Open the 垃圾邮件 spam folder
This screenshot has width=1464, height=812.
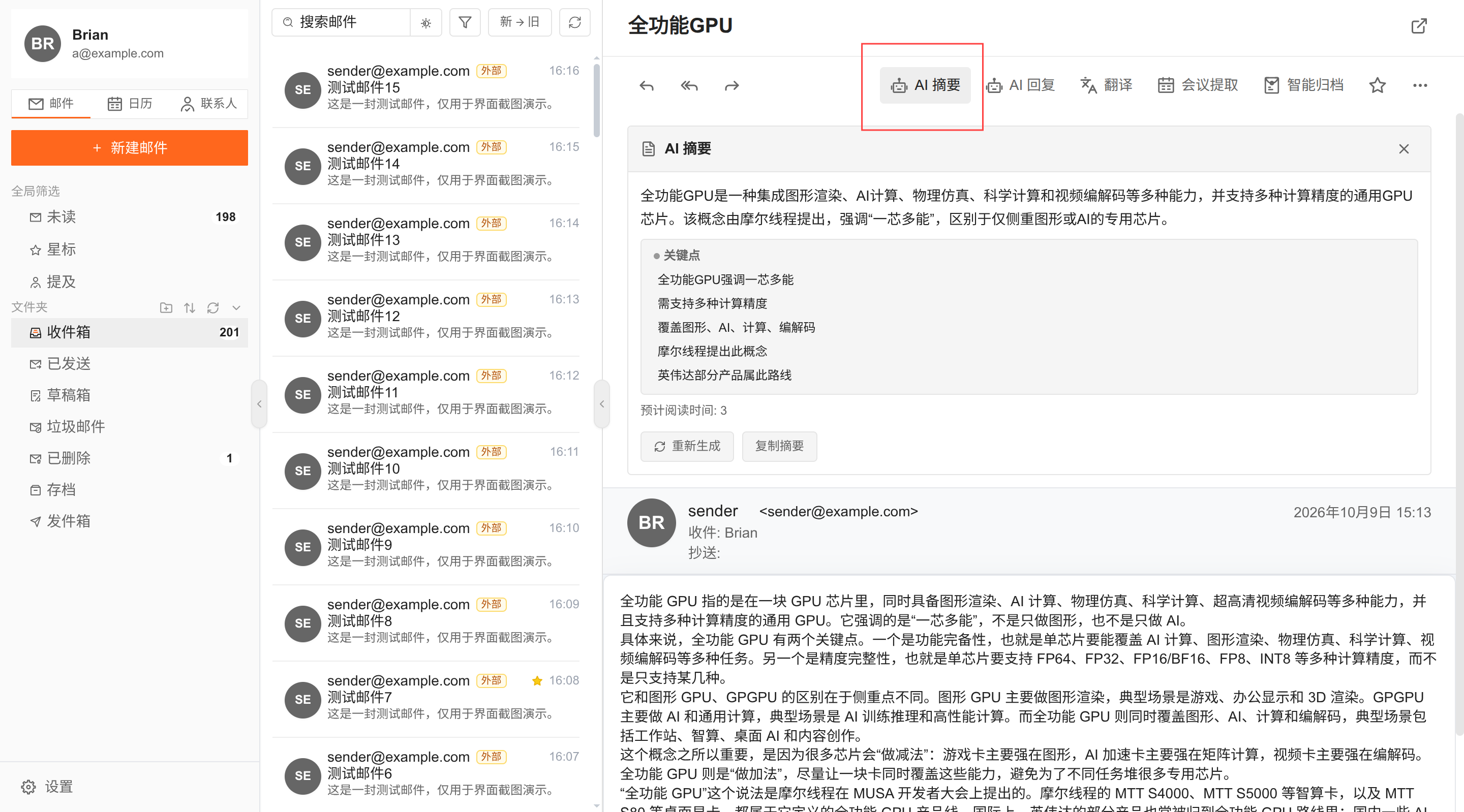130,427
